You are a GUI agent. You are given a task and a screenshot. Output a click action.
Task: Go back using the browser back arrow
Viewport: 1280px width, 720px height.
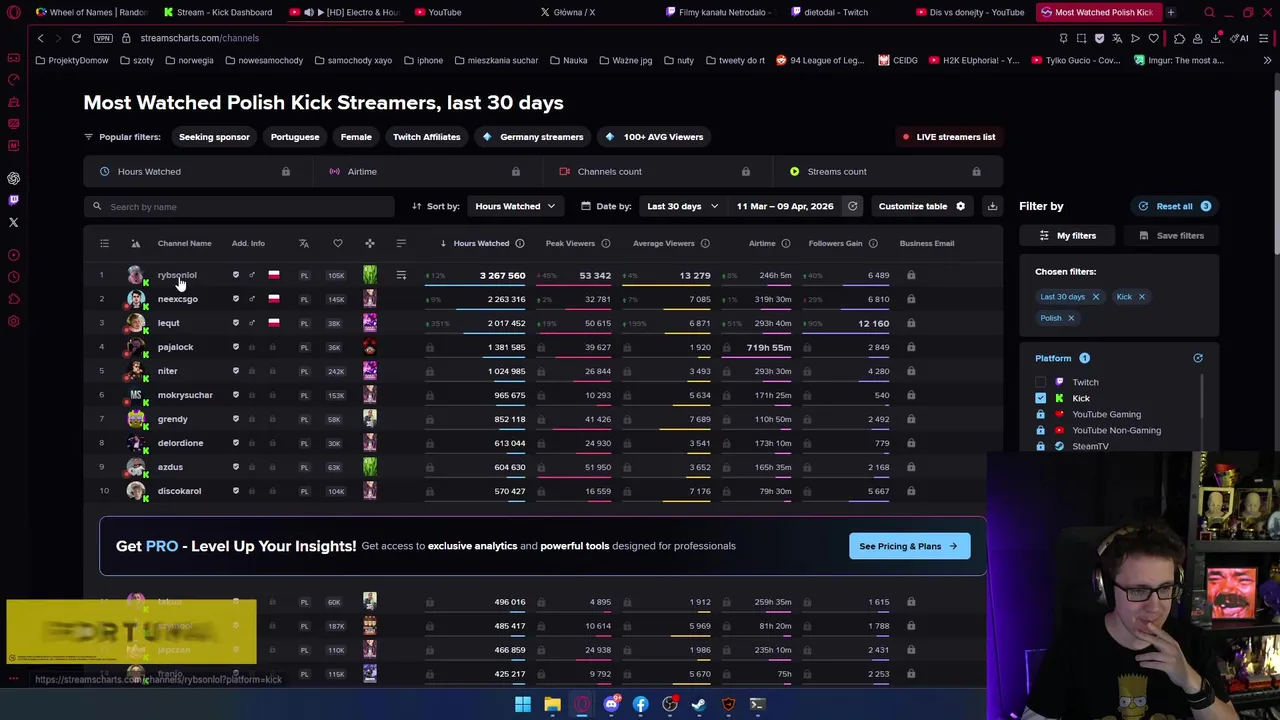click(40, 38)
